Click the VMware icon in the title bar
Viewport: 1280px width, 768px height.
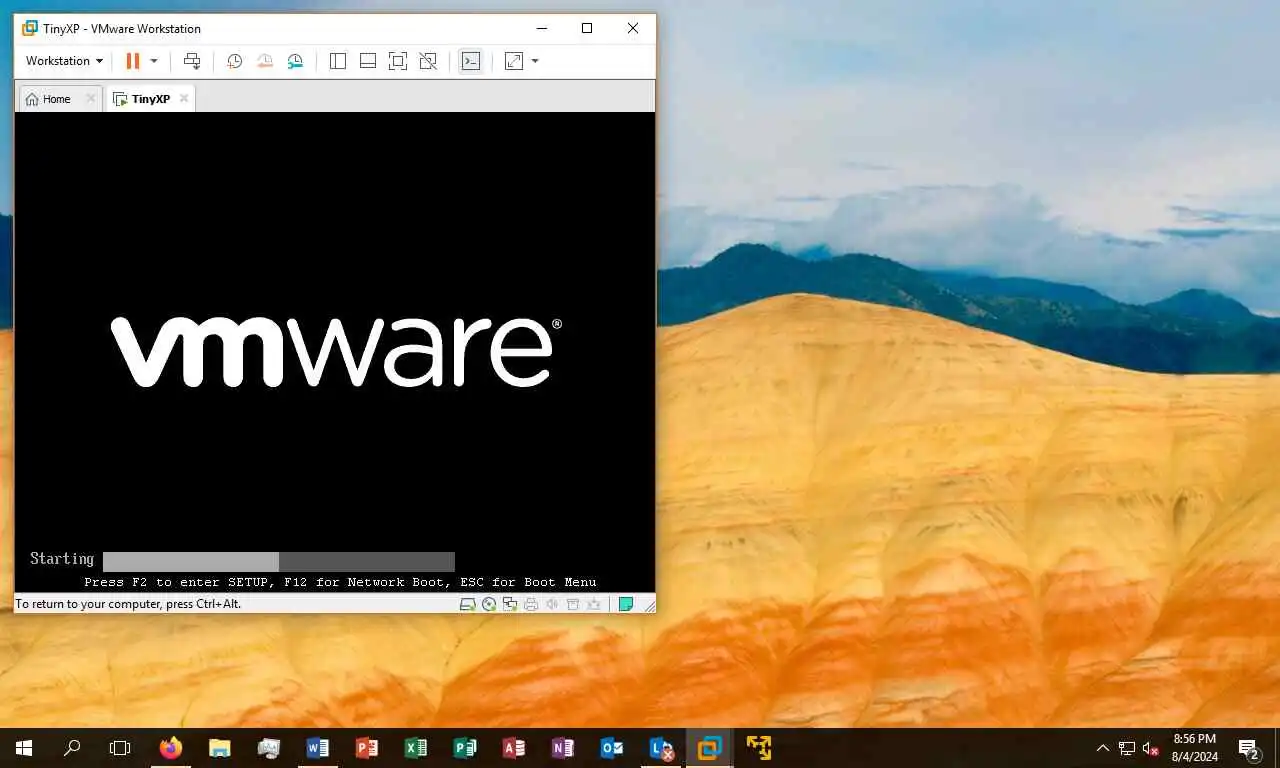30,28
